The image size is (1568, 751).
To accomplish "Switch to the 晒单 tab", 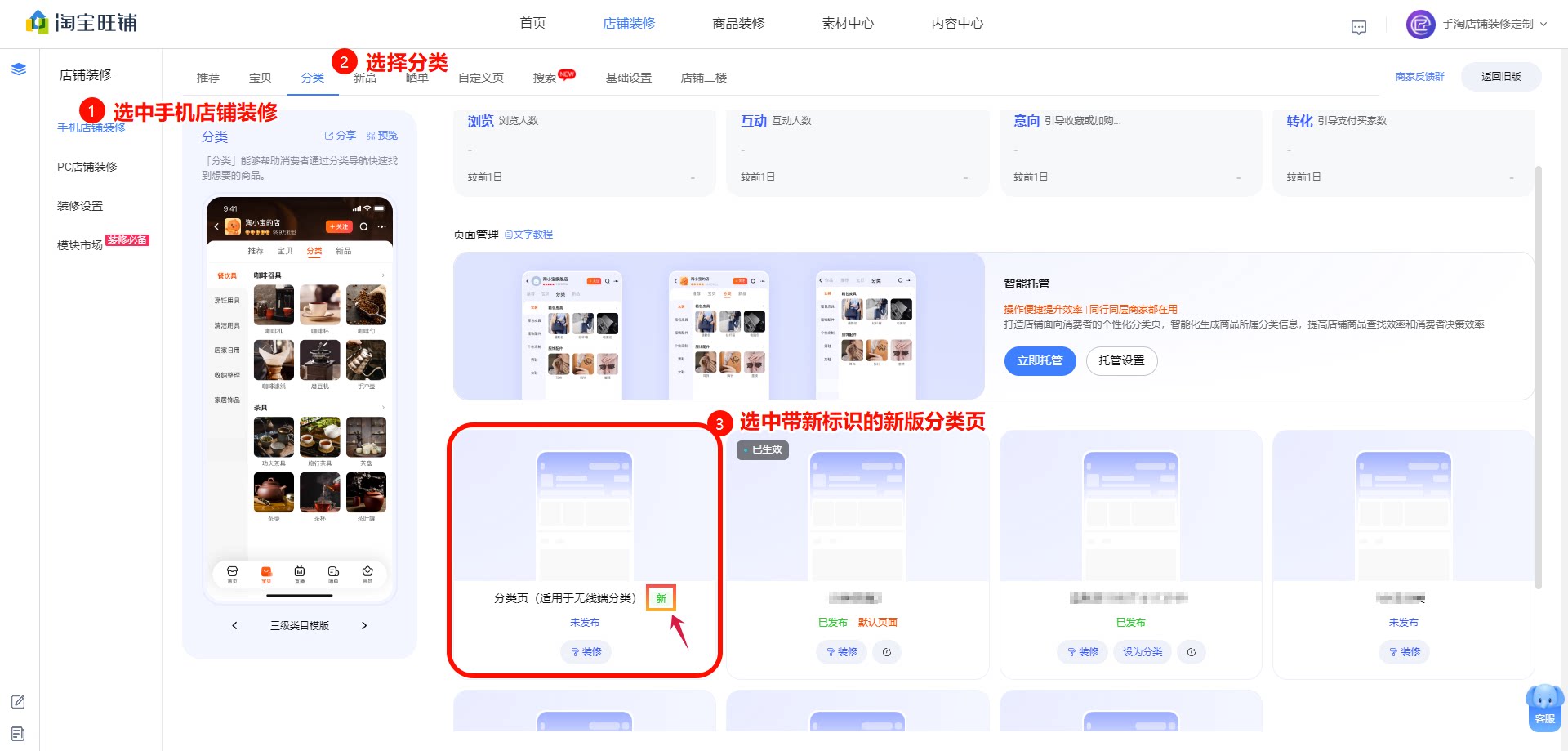I will pyautogui.click(x=417, y=78).
